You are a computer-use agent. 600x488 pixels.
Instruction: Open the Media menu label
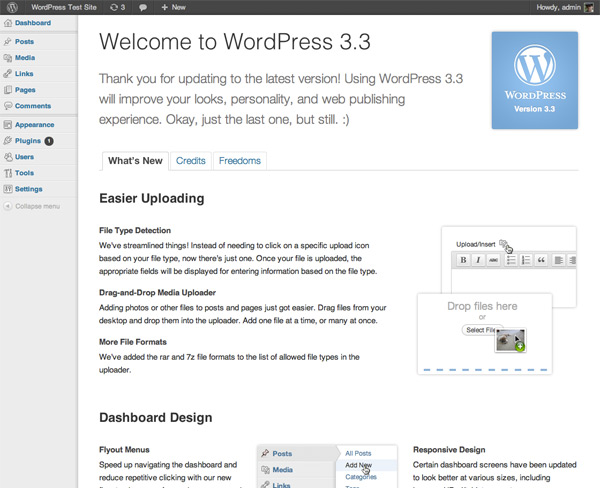[25, 58]
